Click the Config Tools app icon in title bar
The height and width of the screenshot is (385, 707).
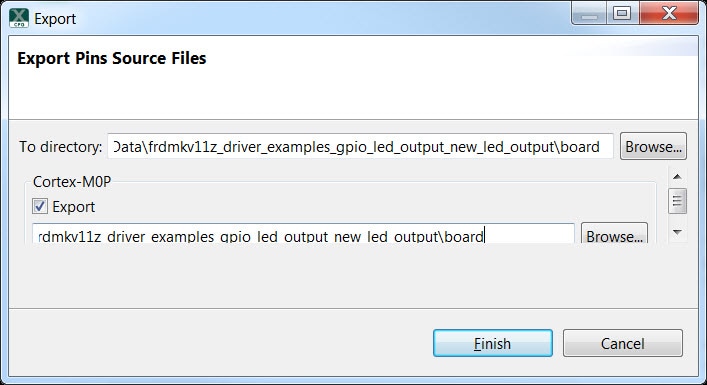[19, 18]
